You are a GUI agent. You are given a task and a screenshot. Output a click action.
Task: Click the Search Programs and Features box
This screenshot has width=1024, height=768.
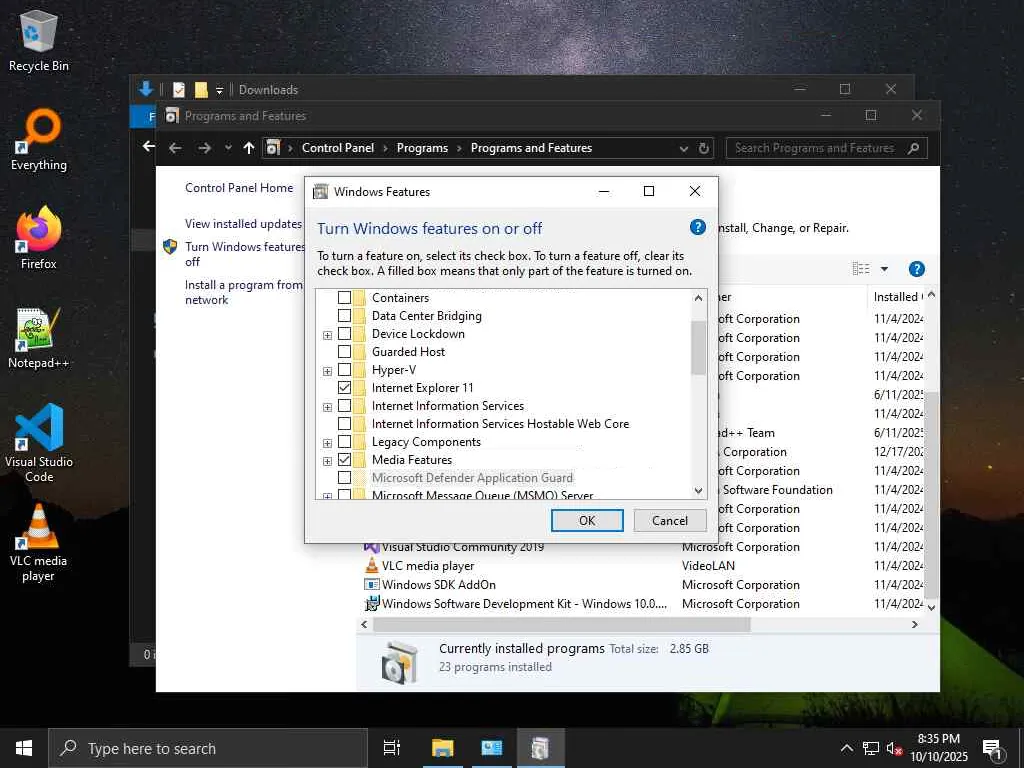816,148
